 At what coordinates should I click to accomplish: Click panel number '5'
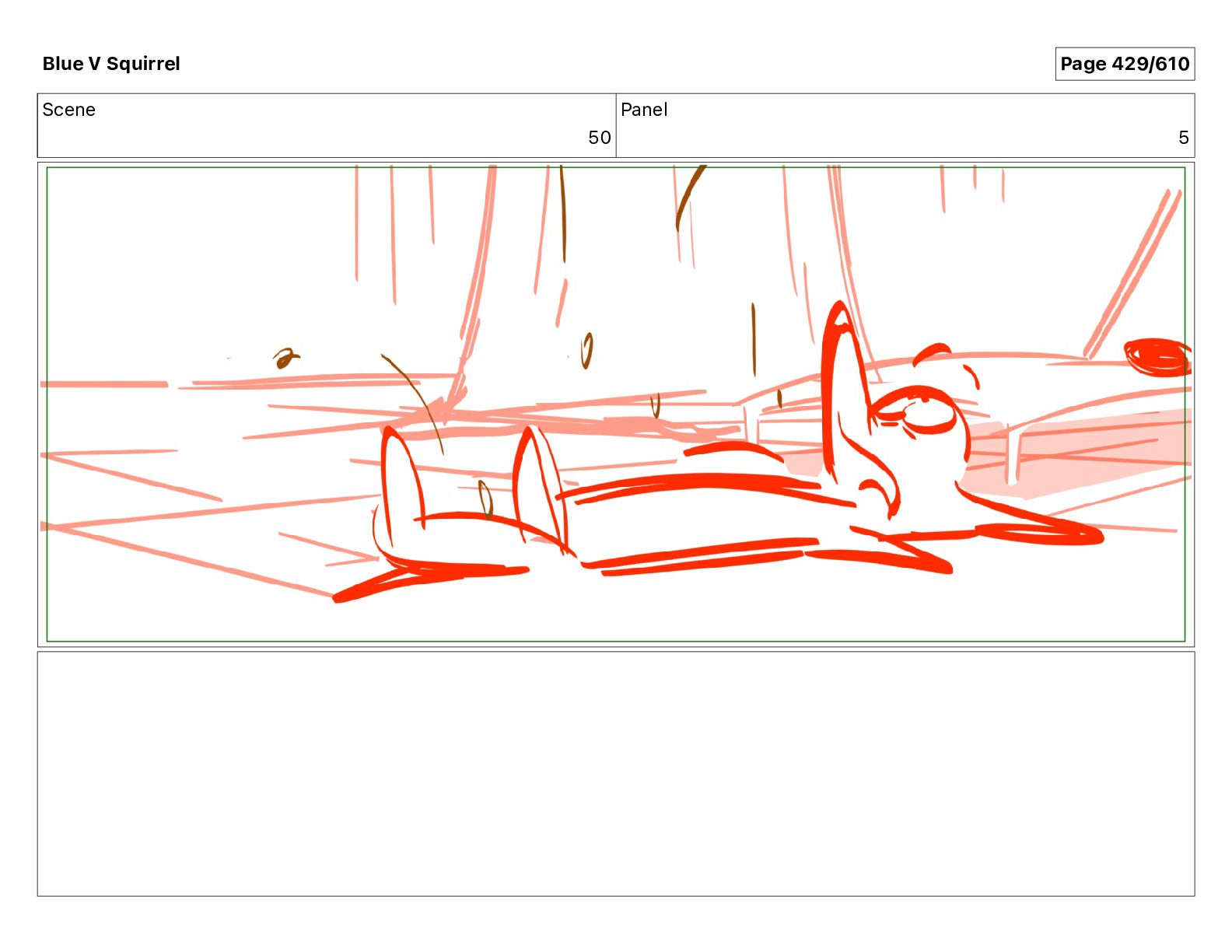(x=1184, y=138)
